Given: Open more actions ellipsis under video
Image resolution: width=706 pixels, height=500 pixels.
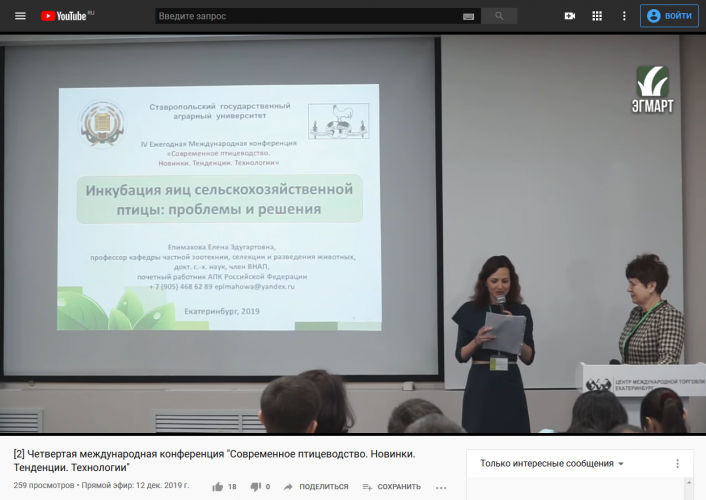Looking at the screenshot, I should pyautogui.click(x=441, y=487).
